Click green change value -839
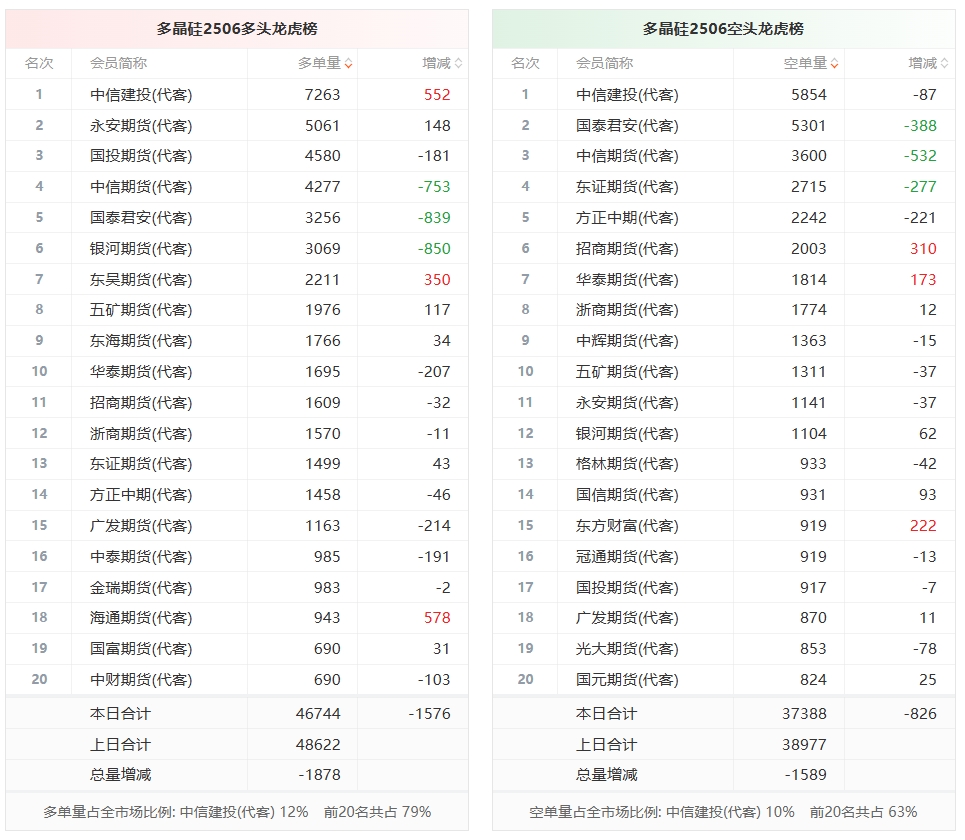This screenshot has height=840, width=965. coord(434,218)
